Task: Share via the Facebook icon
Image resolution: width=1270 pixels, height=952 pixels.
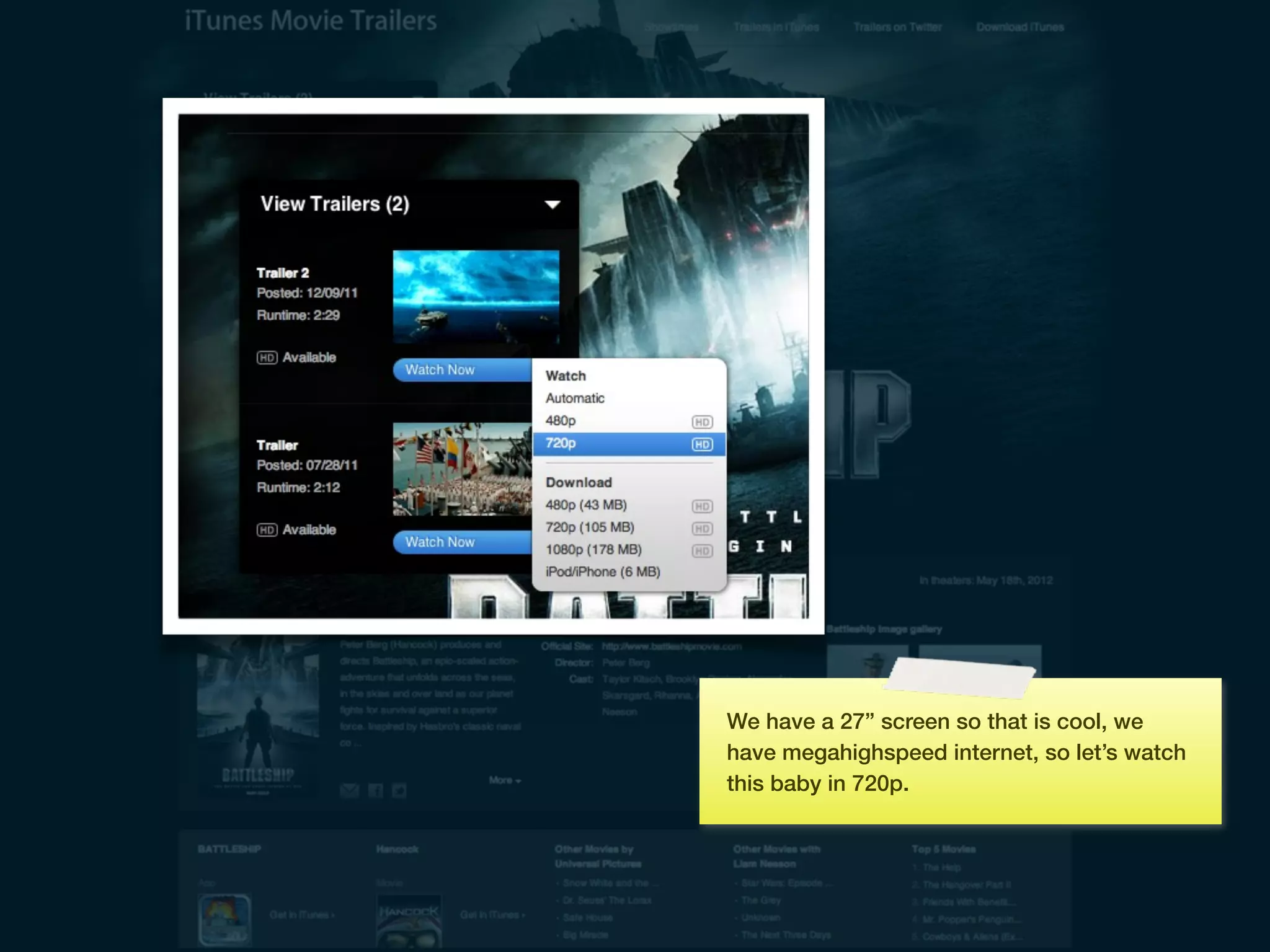Action: tap(375, 790)
